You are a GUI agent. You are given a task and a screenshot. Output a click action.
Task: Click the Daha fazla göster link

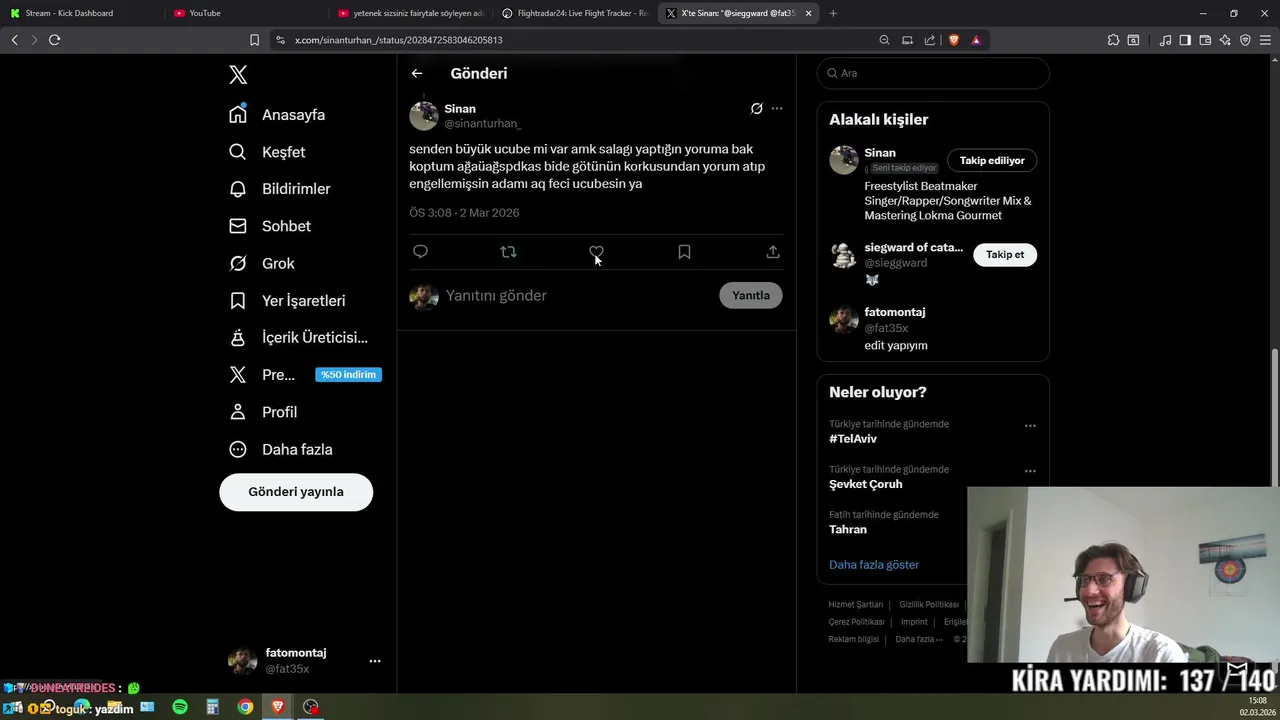pos(874,565)
